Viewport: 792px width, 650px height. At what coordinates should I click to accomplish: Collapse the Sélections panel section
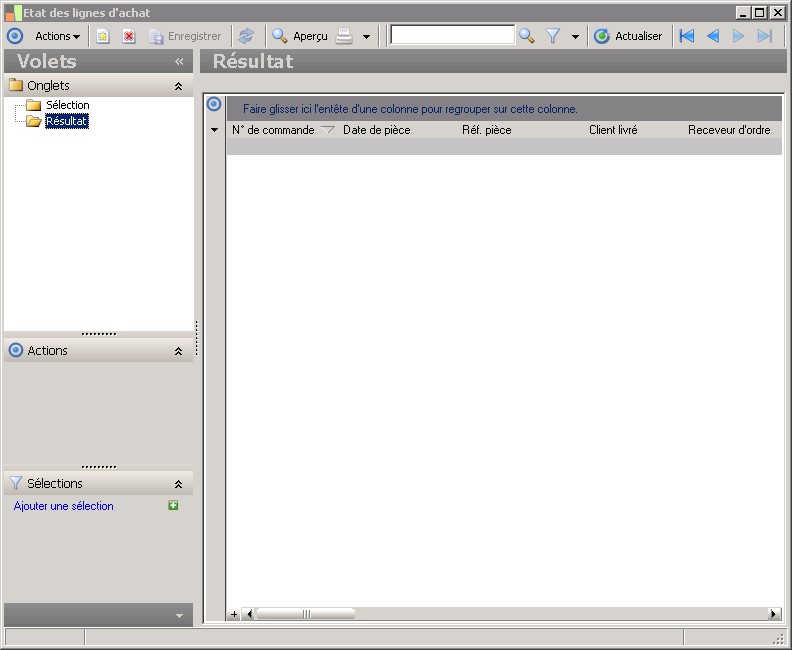178,484
